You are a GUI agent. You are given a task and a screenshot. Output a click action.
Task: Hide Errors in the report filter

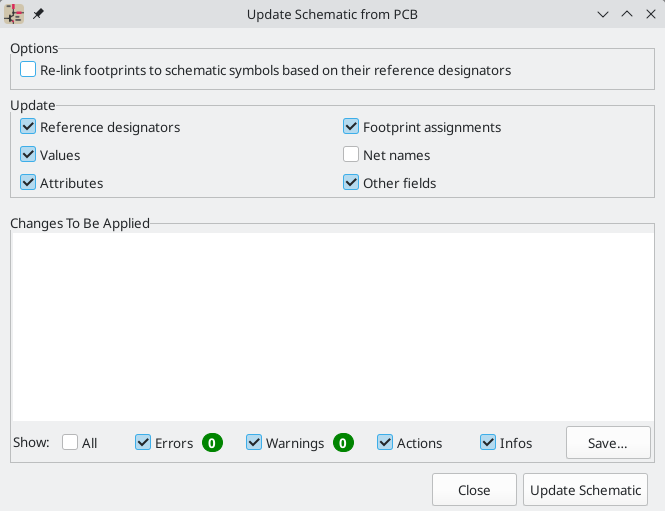click(143, 443)
